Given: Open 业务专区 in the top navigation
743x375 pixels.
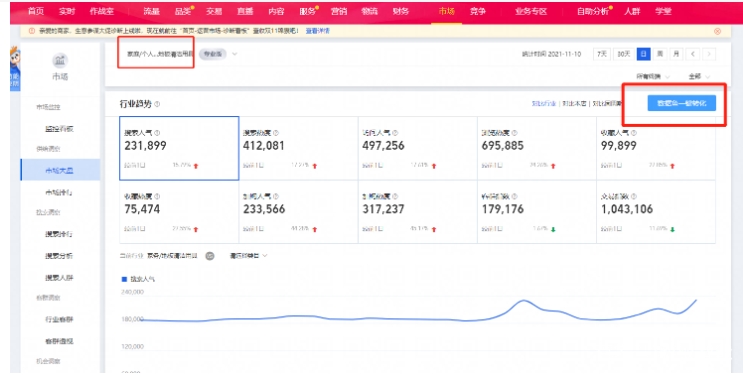Looking at the screenshot, I should pos(531,11).
